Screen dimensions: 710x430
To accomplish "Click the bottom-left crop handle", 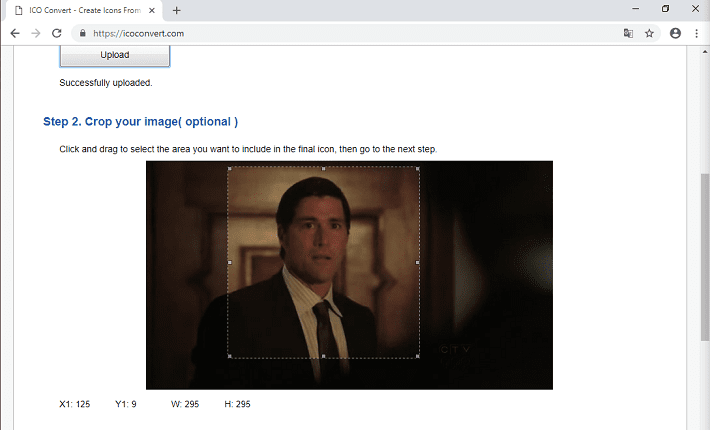I will (230, 356).
